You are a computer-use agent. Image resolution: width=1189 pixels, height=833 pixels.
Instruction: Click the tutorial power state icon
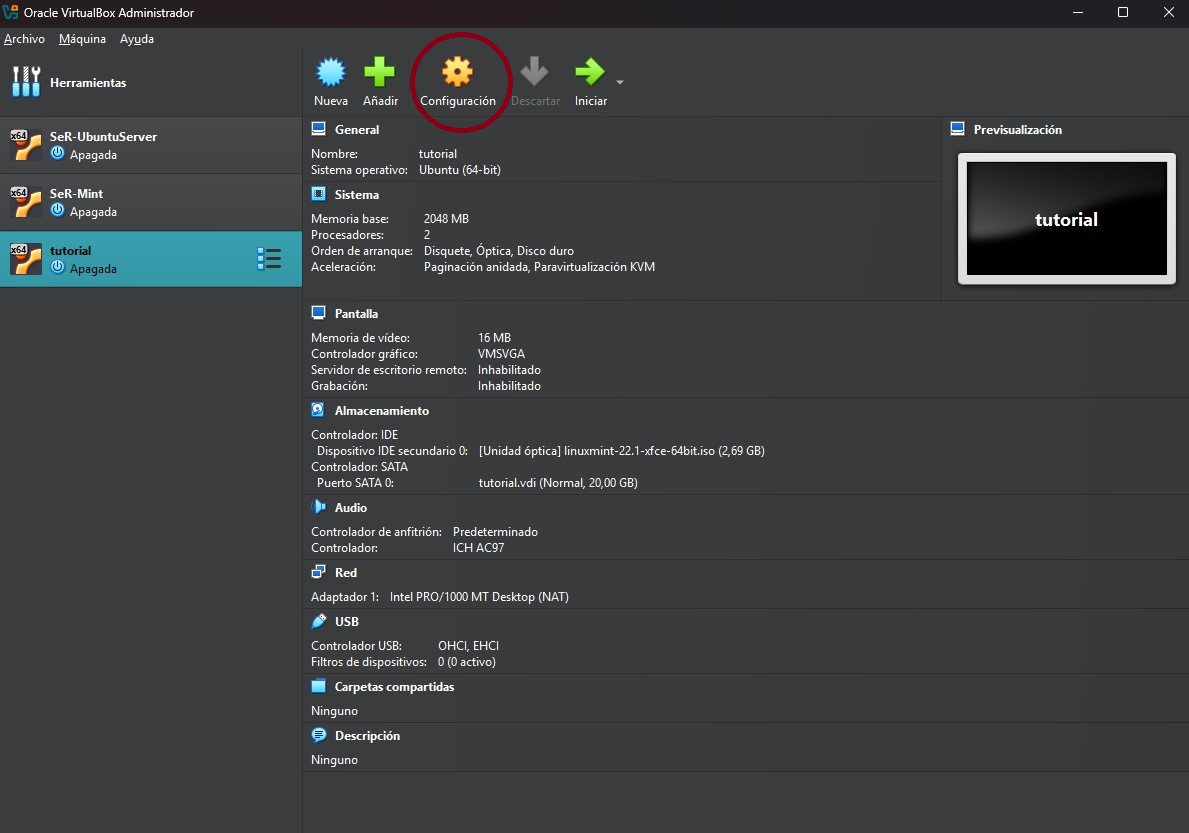pyautogui.click(x=58, y=267)
